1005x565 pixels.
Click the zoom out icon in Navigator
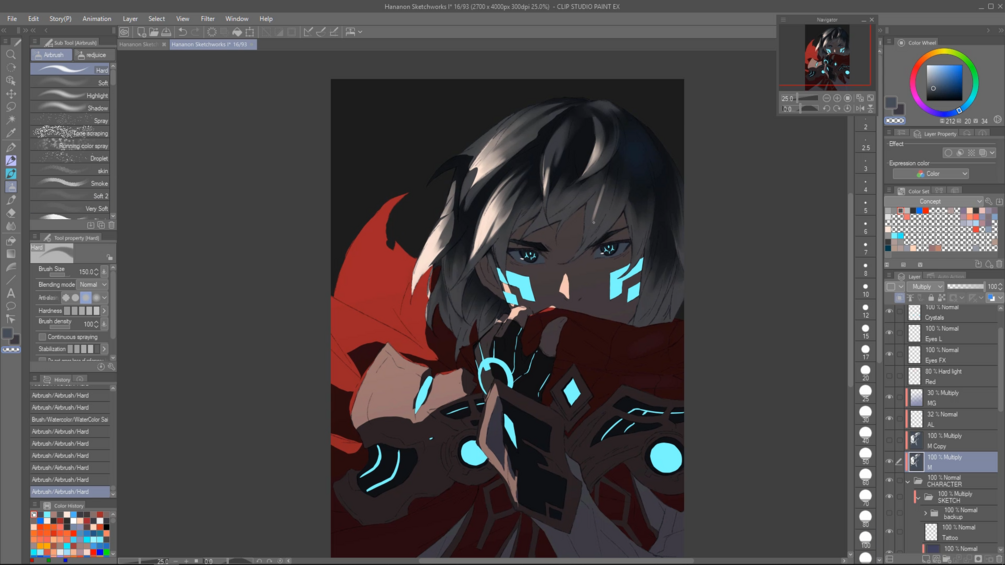pyautogui.click(x=827, y=98)
